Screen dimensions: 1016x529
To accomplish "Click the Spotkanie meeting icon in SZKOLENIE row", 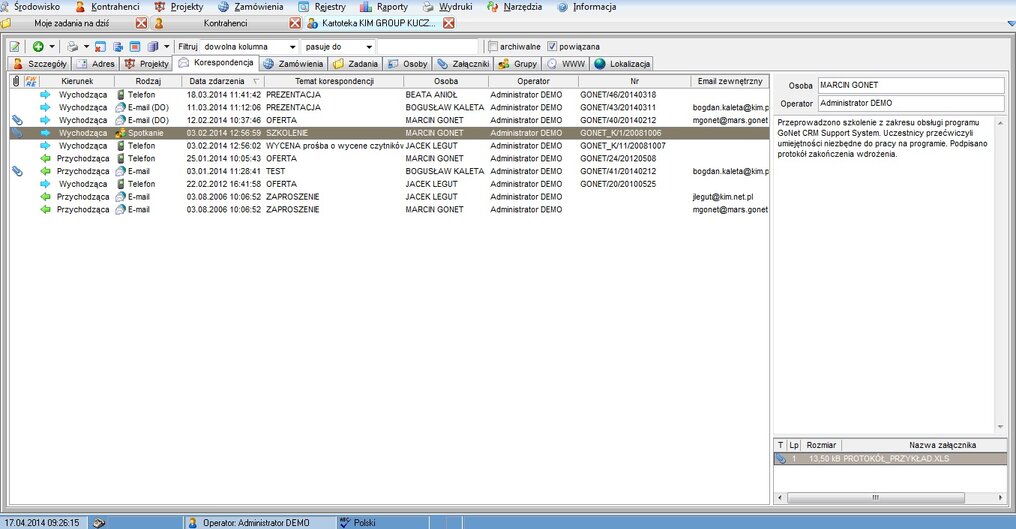I will point(121,133).
